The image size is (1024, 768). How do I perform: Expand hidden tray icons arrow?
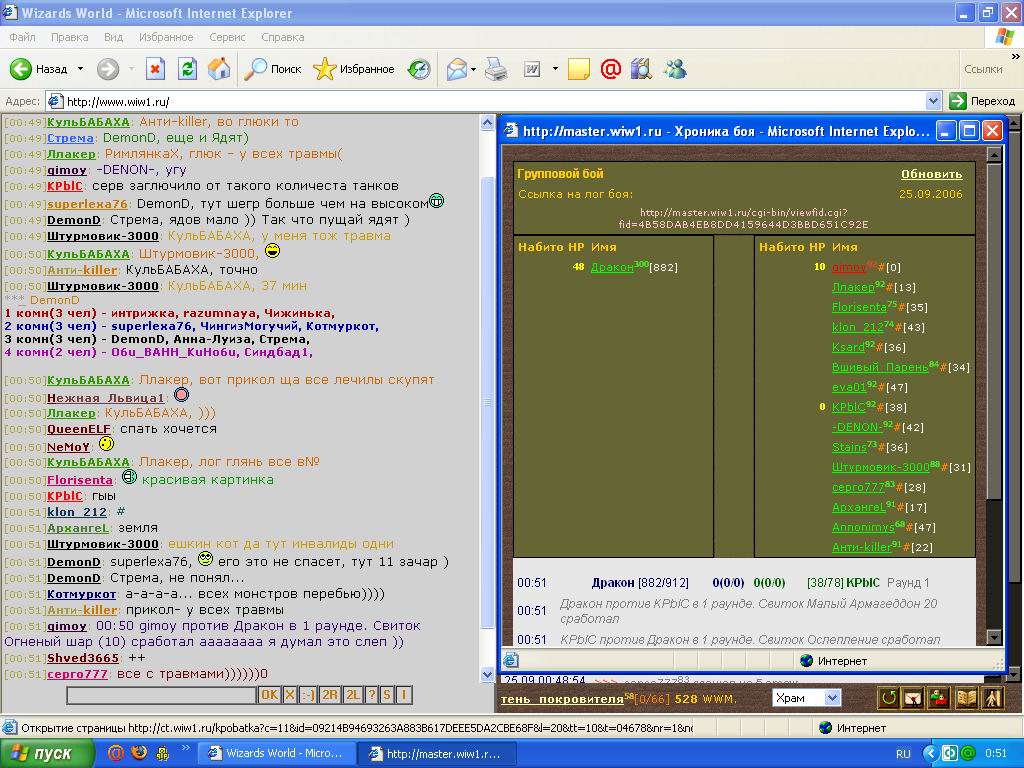930,753
